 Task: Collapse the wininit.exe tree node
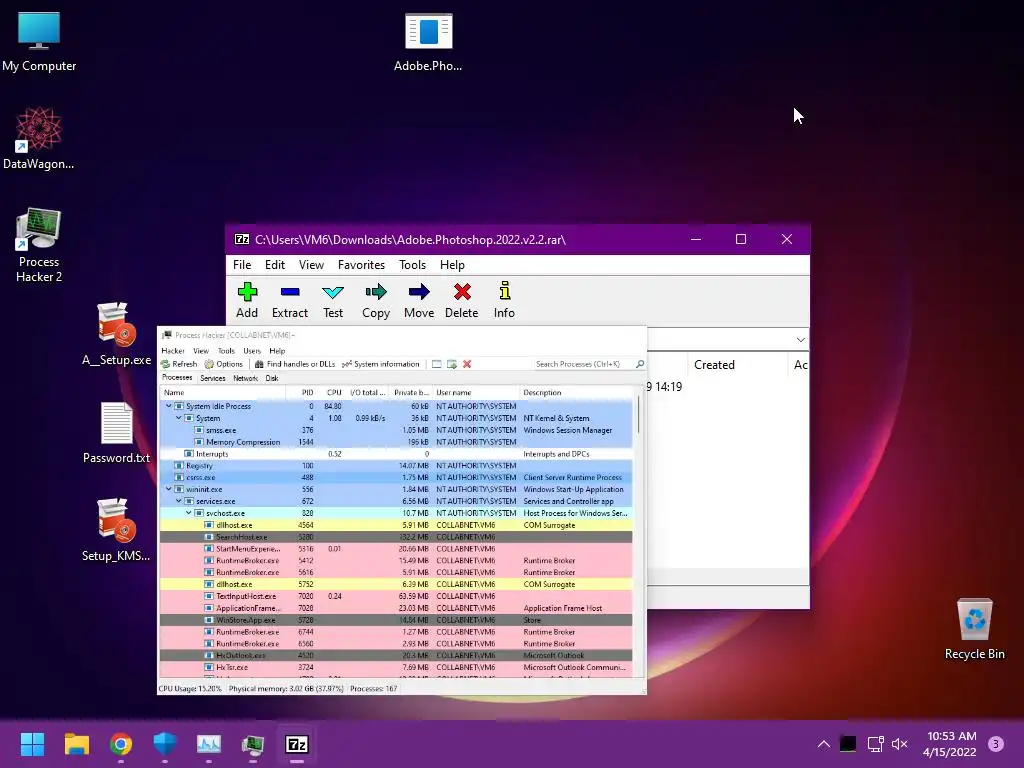point(168,488)
